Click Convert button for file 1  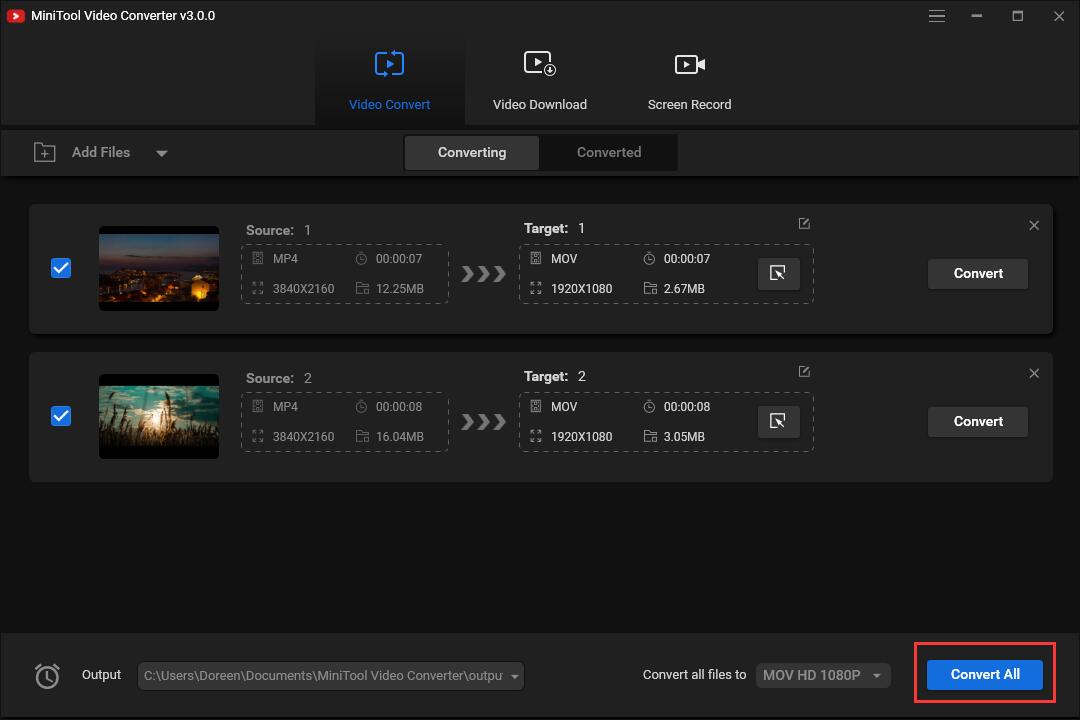coord(977,273)
